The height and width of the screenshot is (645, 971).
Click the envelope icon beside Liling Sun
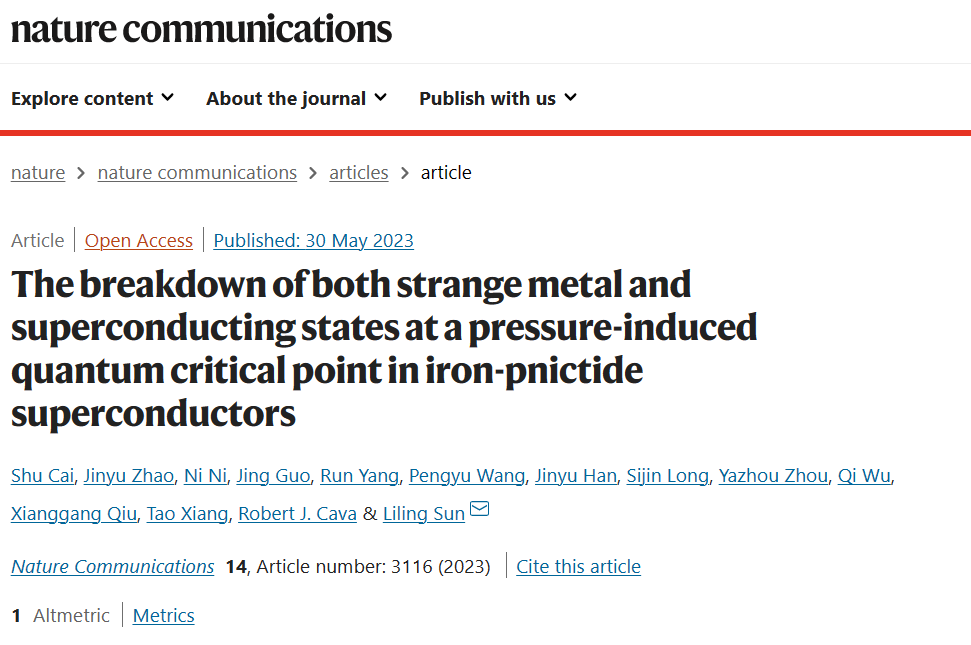click(479, 509)
